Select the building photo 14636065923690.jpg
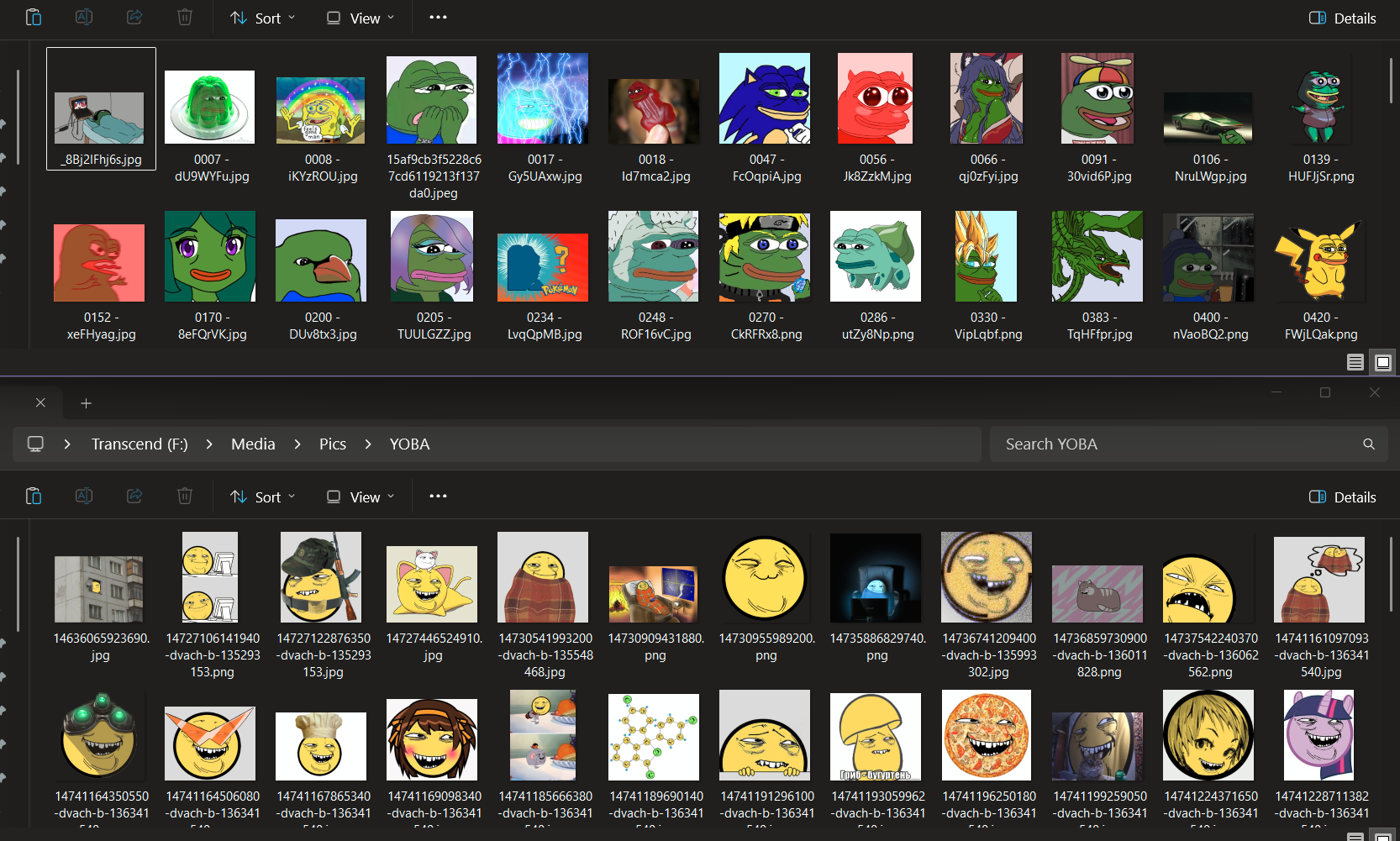Viewport: 1400px width, 841px height. pyautogui.click(x=99, y=589)
